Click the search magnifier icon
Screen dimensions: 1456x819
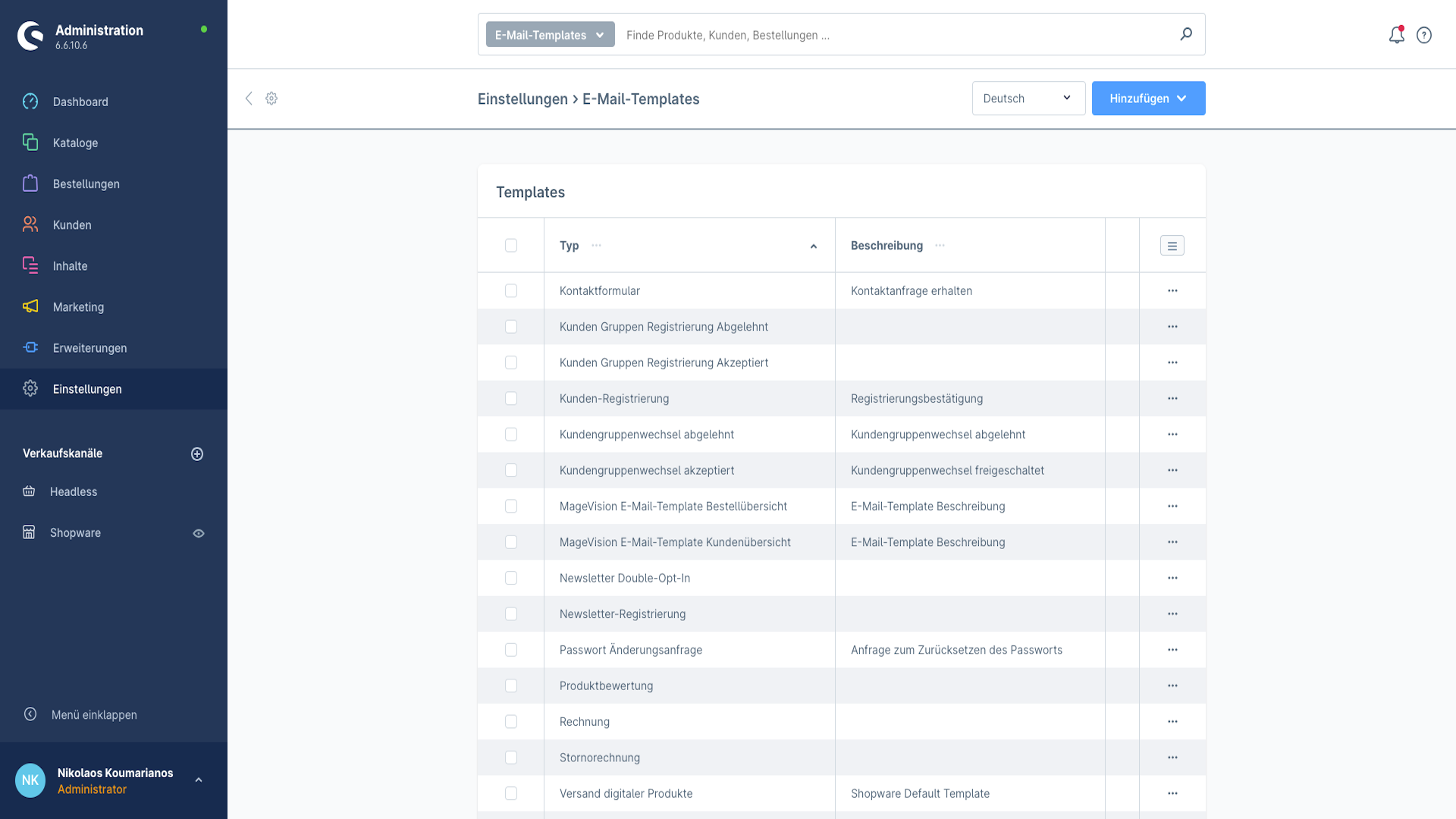click(1186, 34)
